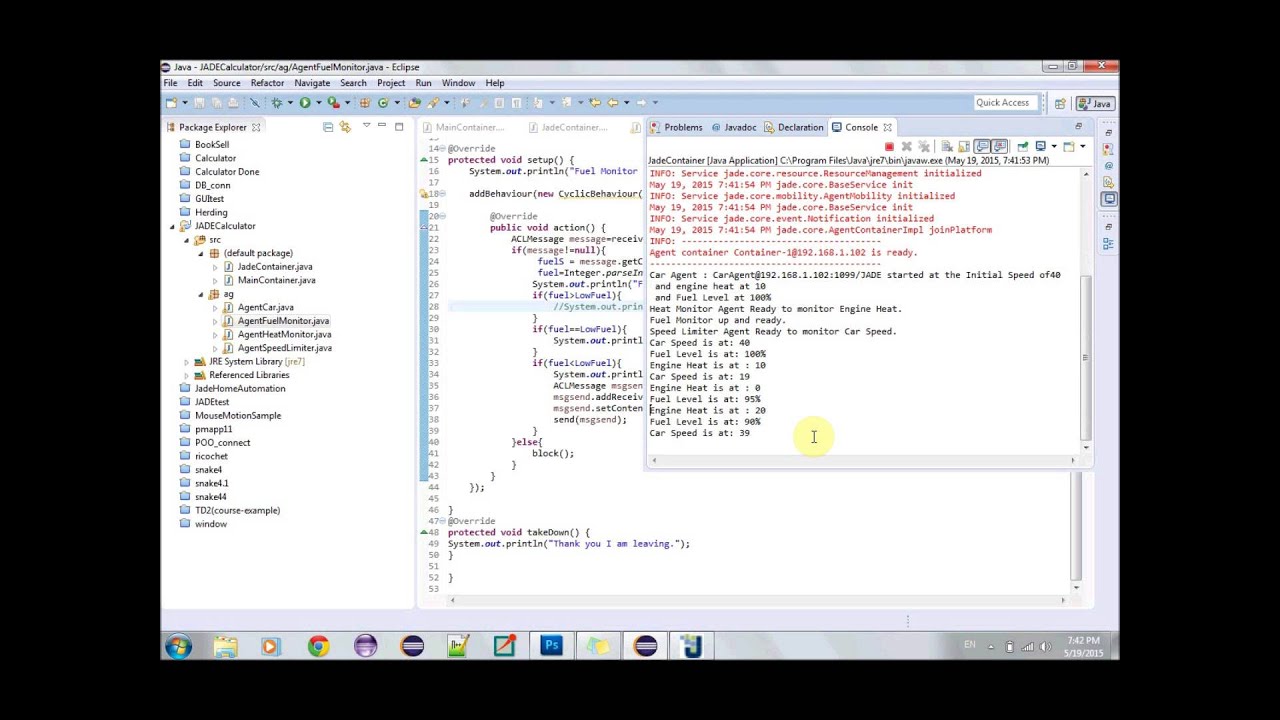Open the Package Explorer View Menu triangle
The image size is (1280, 720).
tap(367, 125)
